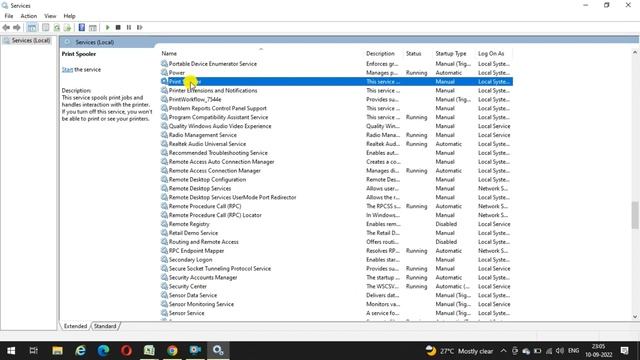Select the Security Center service
Viewport: 640px width, 360px height.
(x=188, y=287)
